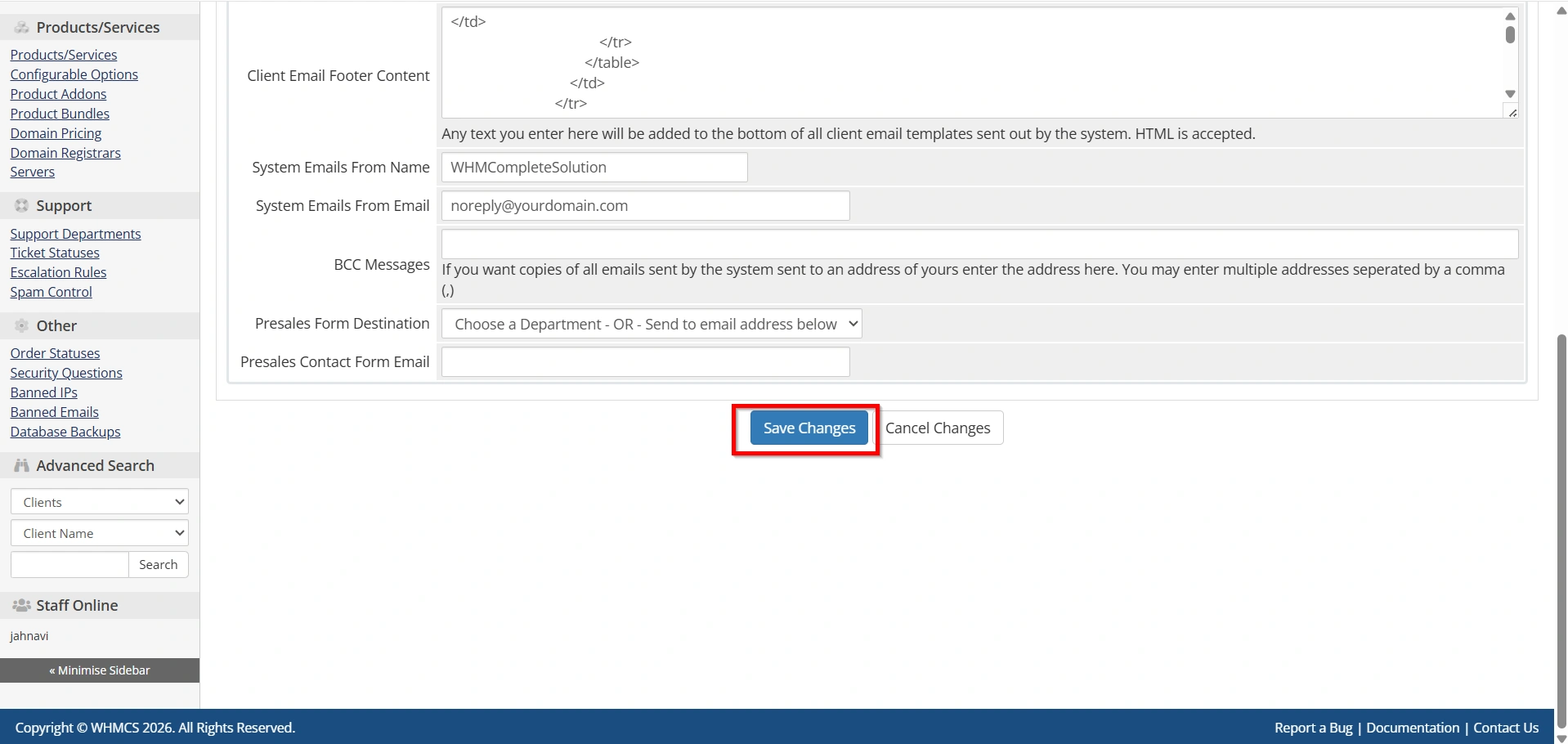Open Banned IPs link

click(44, 392)
